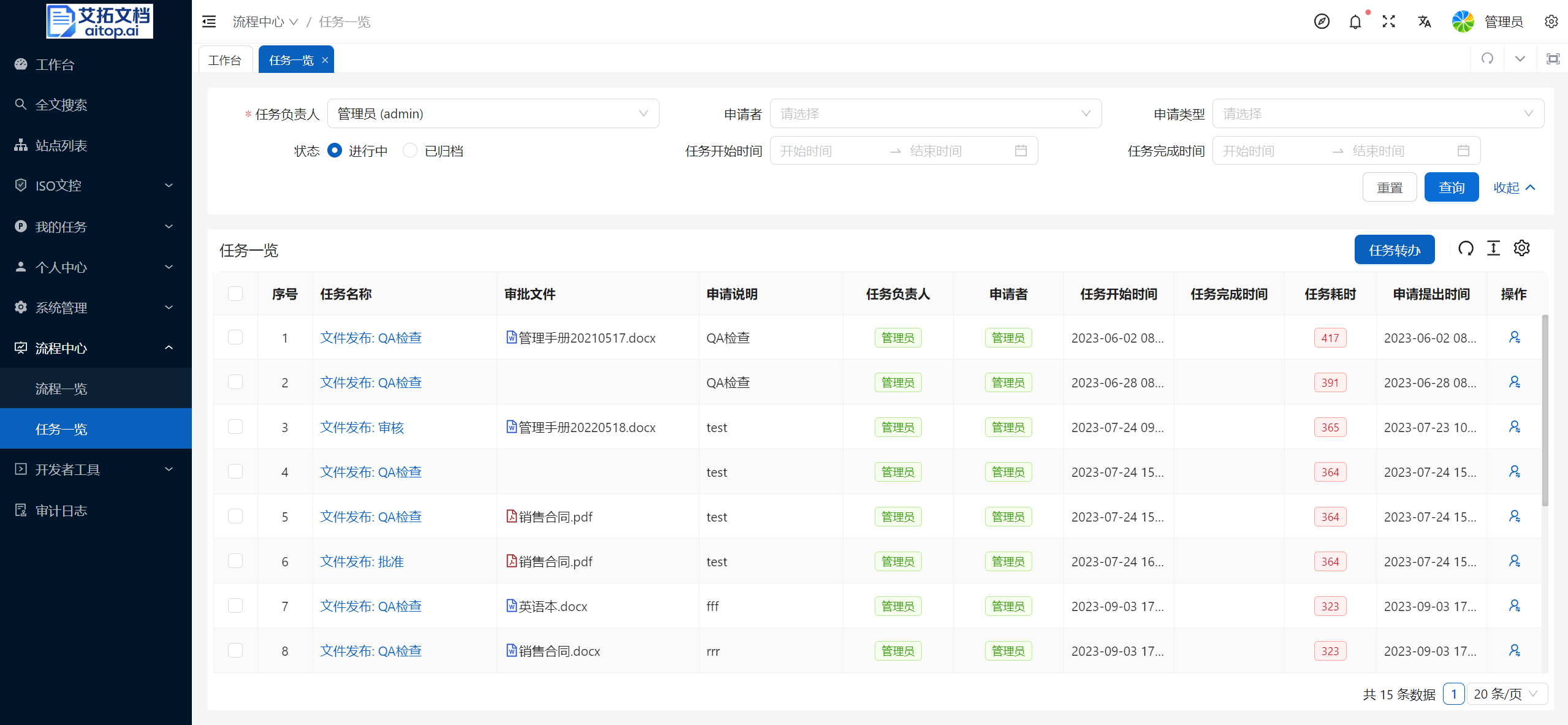1568x725 pixels.
Task: Click the table vertical scrollbar
Action: point(1545,411)
